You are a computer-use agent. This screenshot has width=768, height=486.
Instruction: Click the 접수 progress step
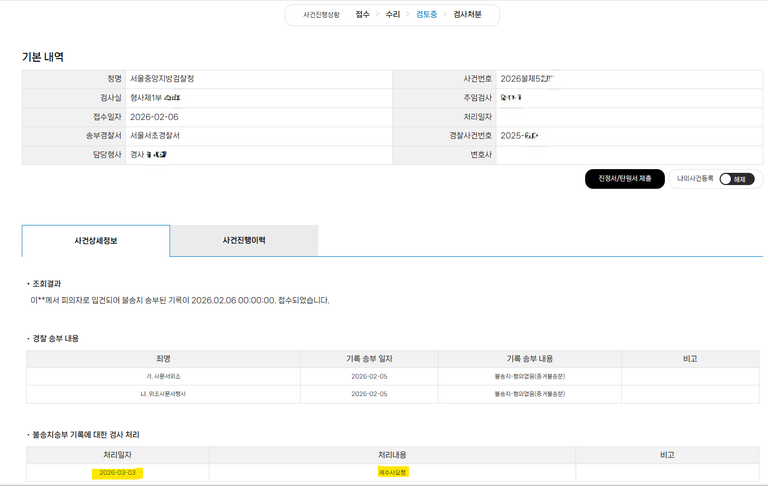click(x=362, y=15)
